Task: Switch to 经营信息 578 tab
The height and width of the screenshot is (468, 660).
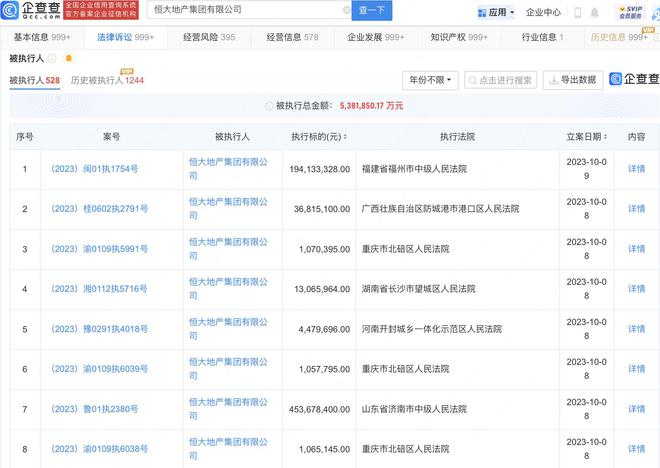Action: point(293,37)
